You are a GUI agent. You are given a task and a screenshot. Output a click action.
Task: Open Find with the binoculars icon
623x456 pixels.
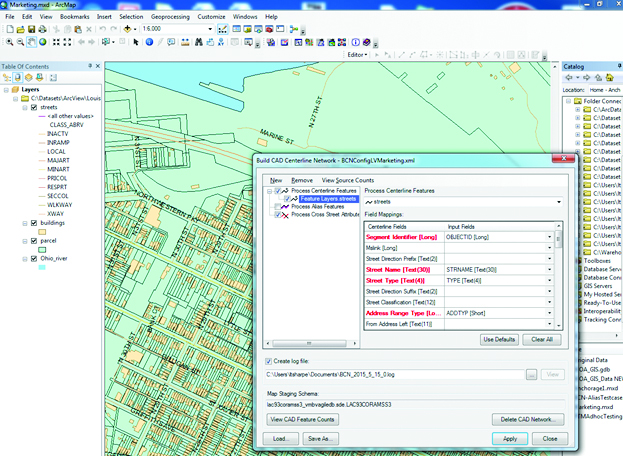pos(199,42)
